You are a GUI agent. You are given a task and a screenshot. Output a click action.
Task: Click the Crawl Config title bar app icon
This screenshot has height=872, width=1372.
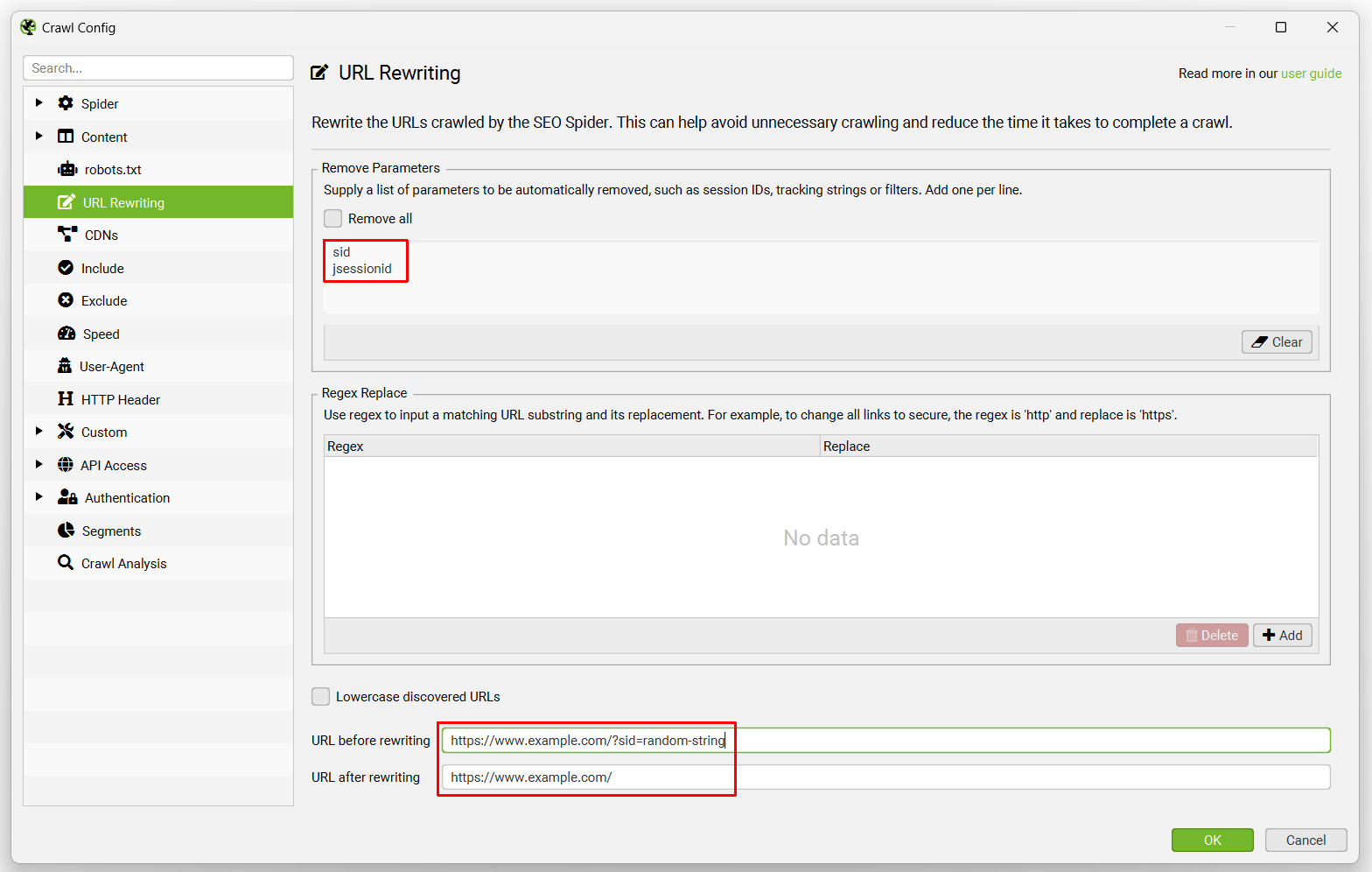click(x=28, y=27)
